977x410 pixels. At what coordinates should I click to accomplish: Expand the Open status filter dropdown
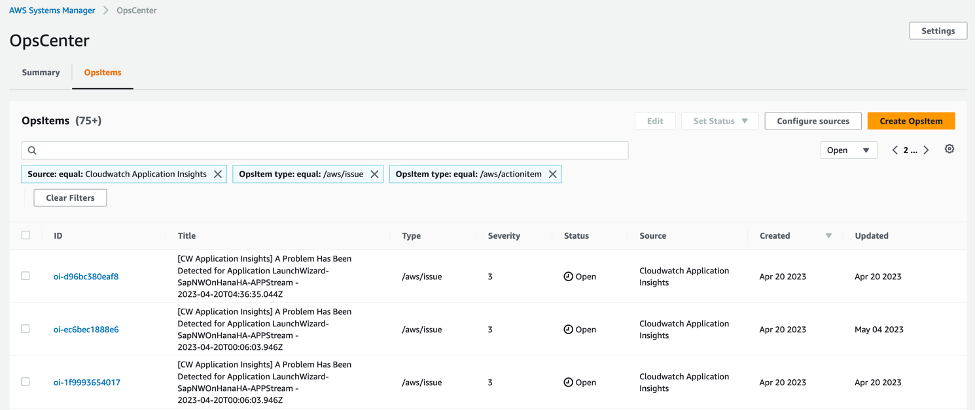click(x=849, y=150)
